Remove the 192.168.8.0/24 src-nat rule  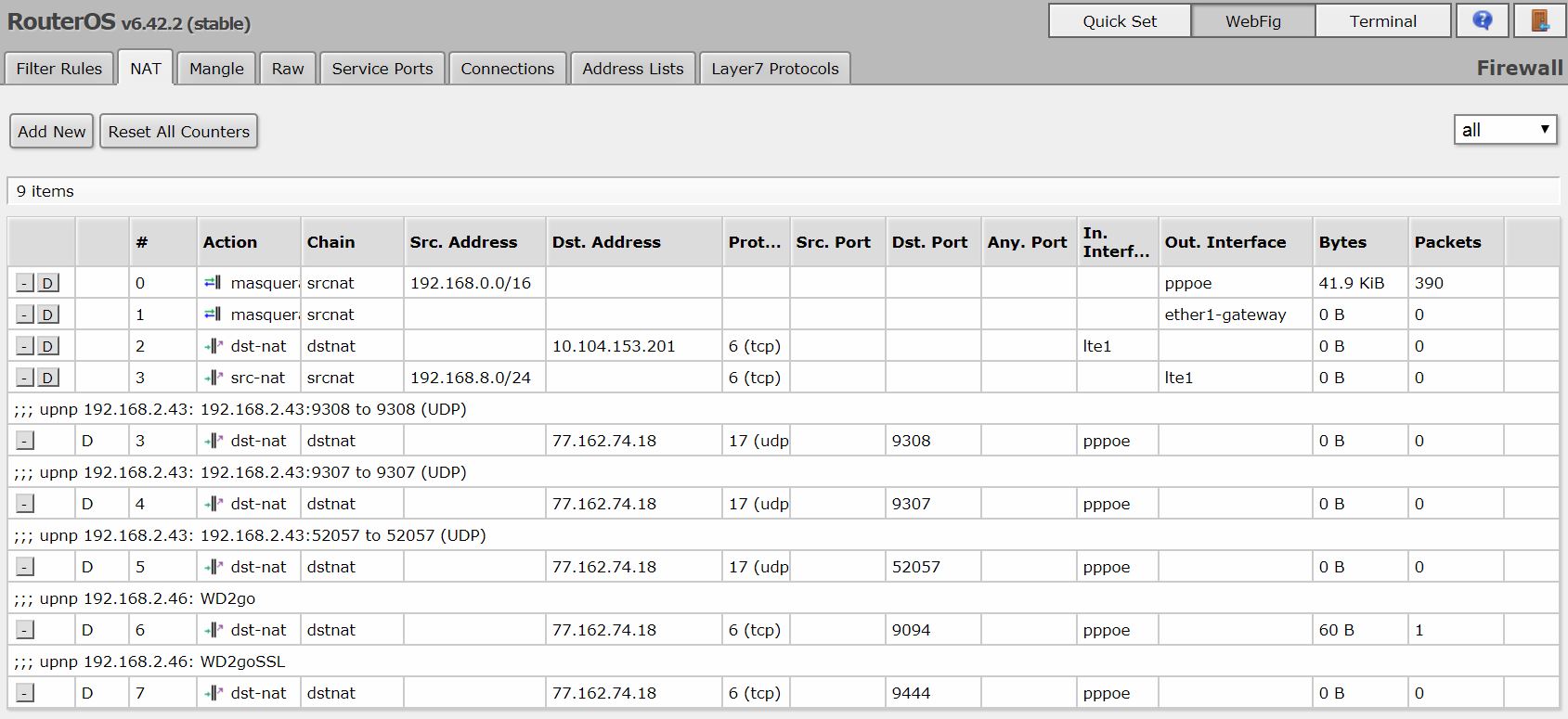pyautogui.click(x=25, y=379)
